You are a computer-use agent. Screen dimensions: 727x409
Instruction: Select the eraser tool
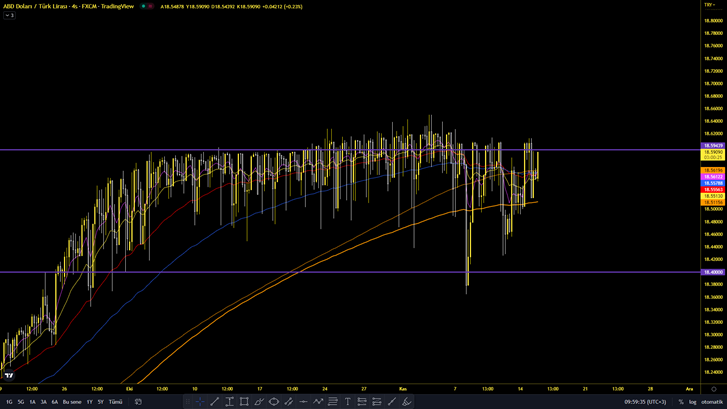coord(407,402)
